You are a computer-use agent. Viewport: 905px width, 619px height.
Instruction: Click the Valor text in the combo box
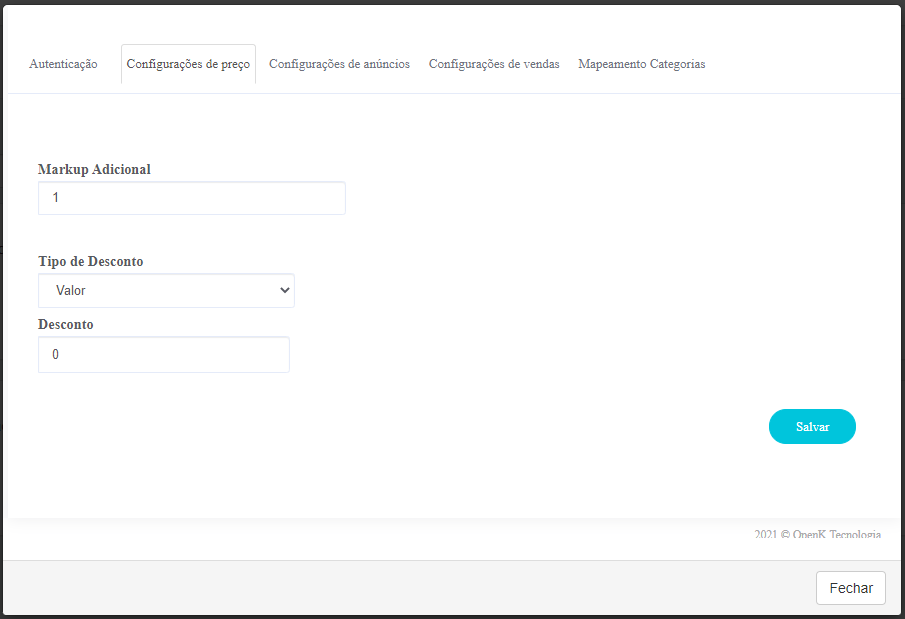point(70,290)
